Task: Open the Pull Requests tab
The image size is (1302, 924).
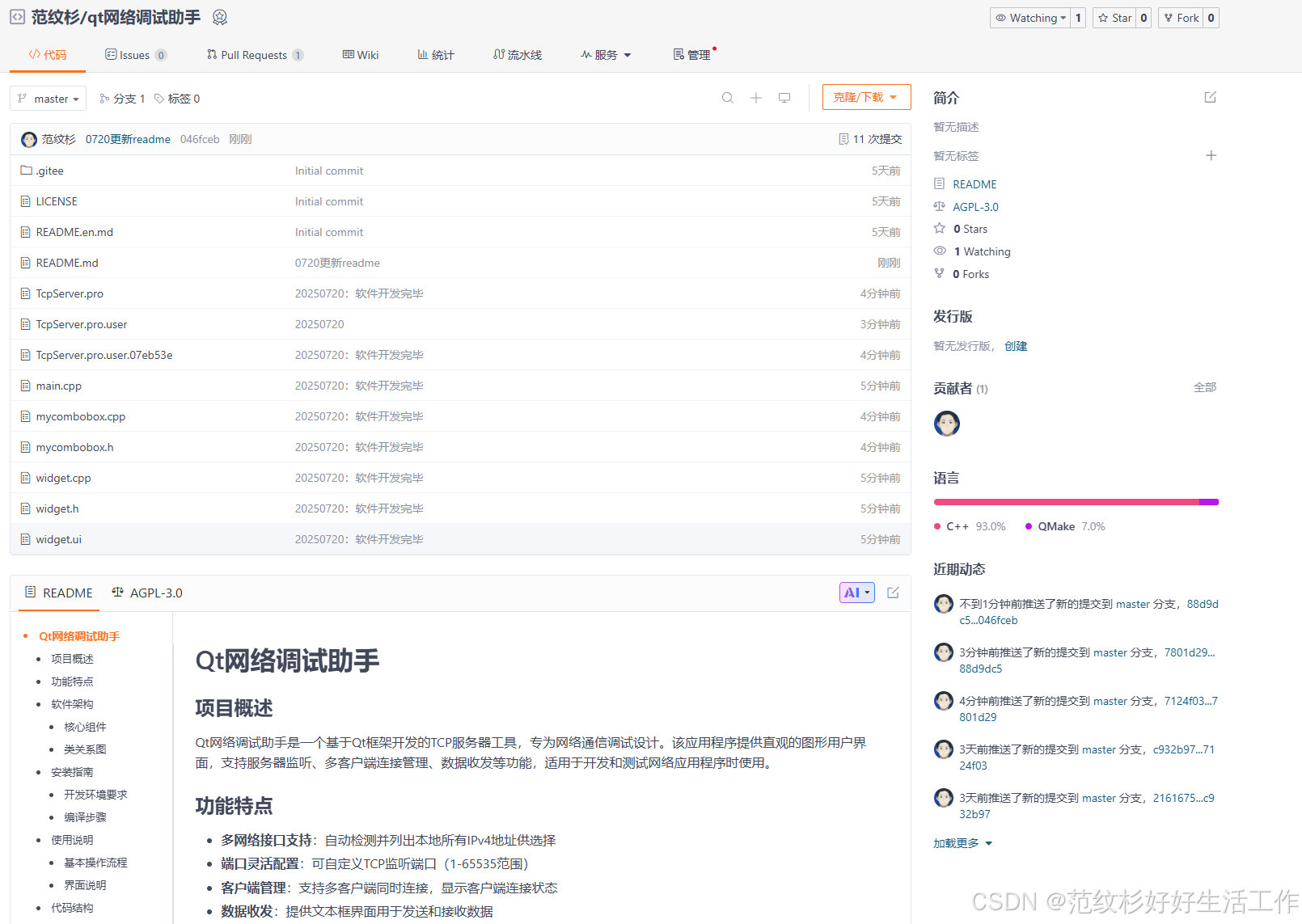Action: (x=255, y=55)
